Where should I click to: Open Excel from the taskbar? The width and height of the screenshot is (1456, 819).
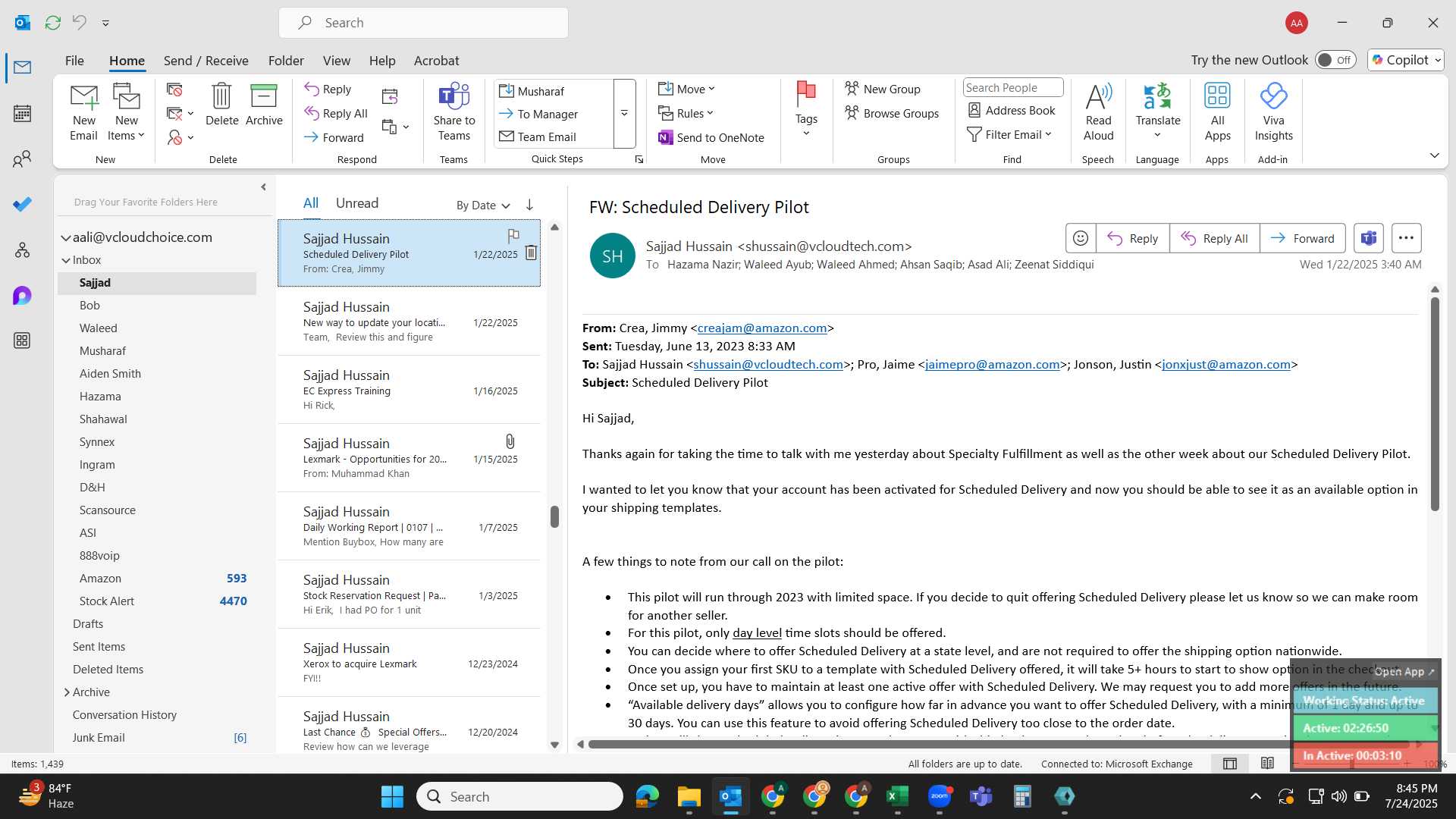click(897, 796)
